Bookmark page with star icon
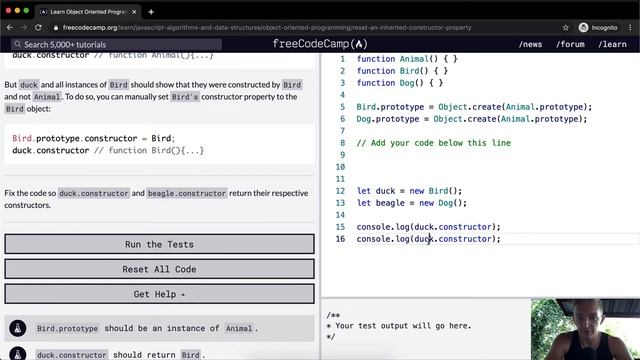Viewport: 640px width, 360px height. tap(565, 28)
